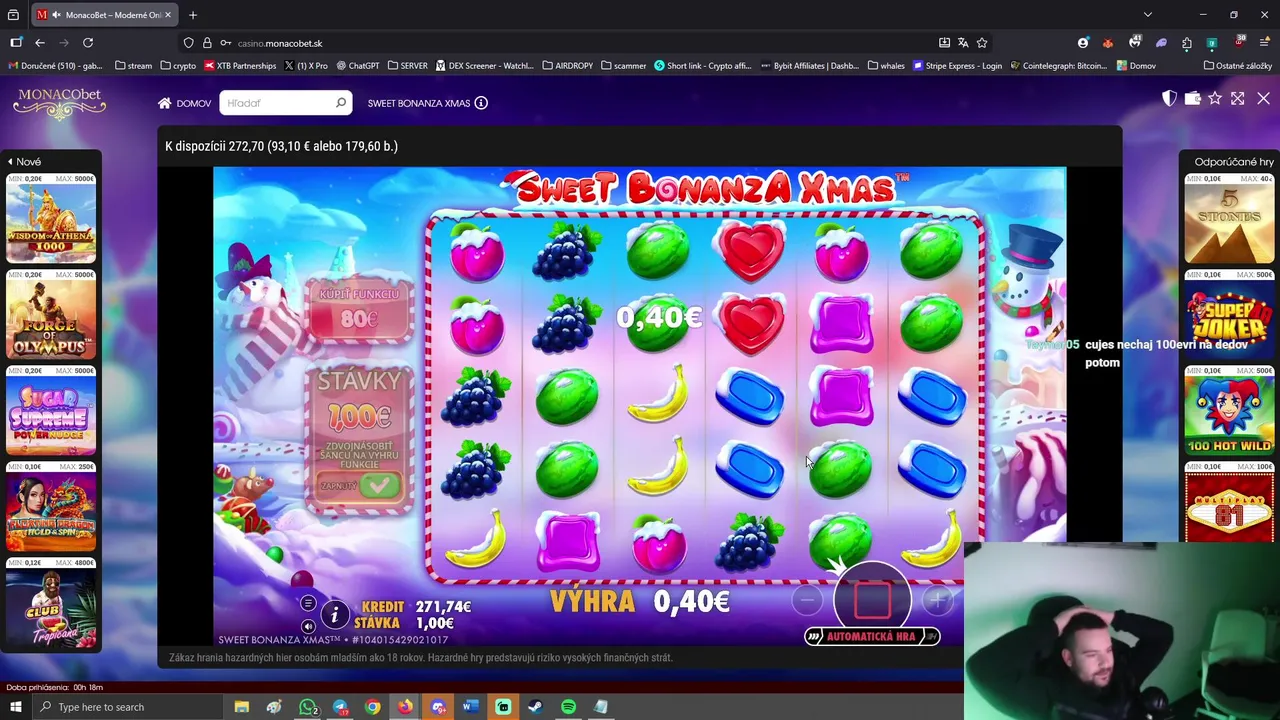
Task: Open the list all tabs dropdown arrow
Action: coord(1148,15)
